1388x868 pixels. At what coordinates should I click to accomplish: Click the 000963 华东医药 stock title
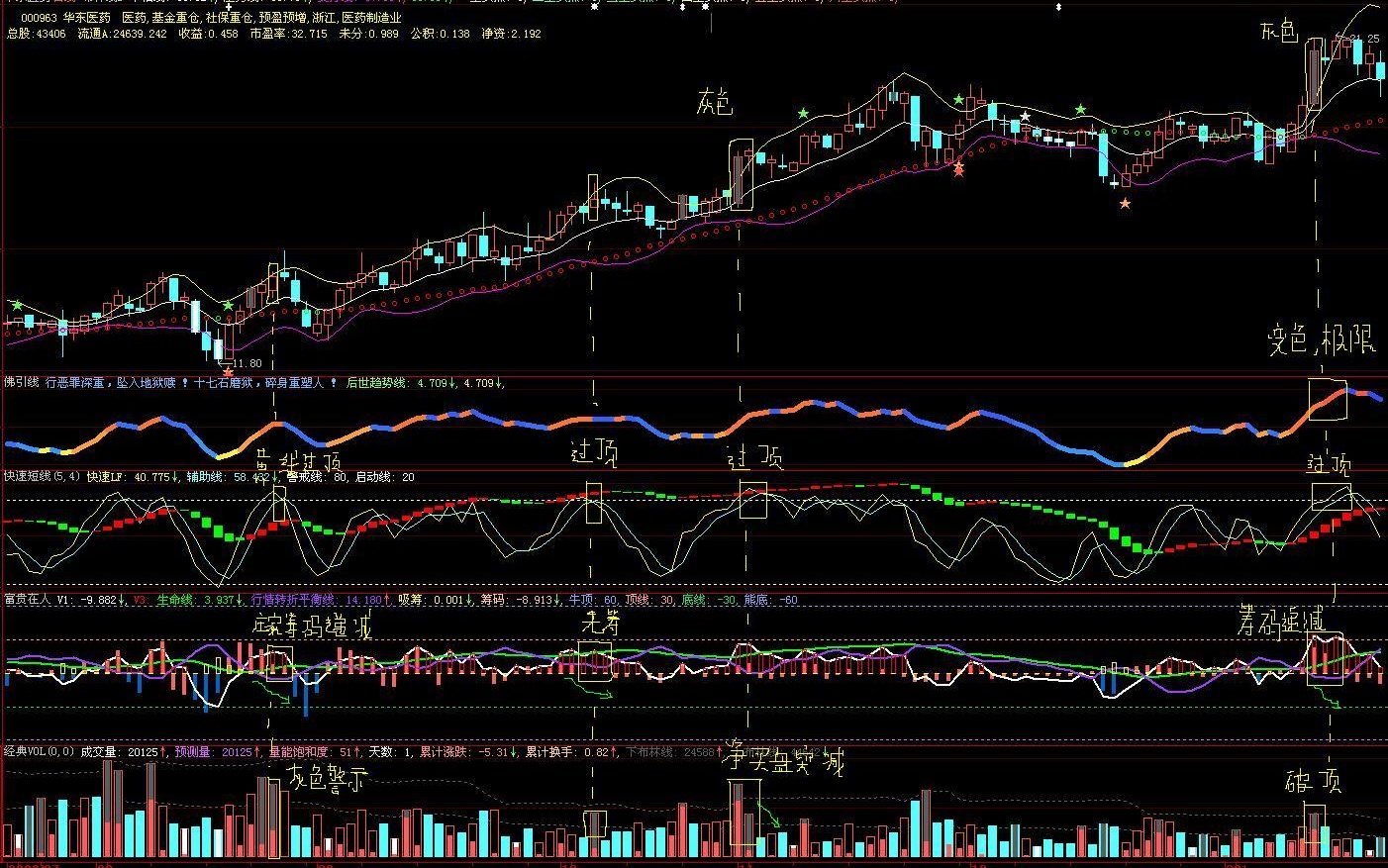(x=68, y=18)
